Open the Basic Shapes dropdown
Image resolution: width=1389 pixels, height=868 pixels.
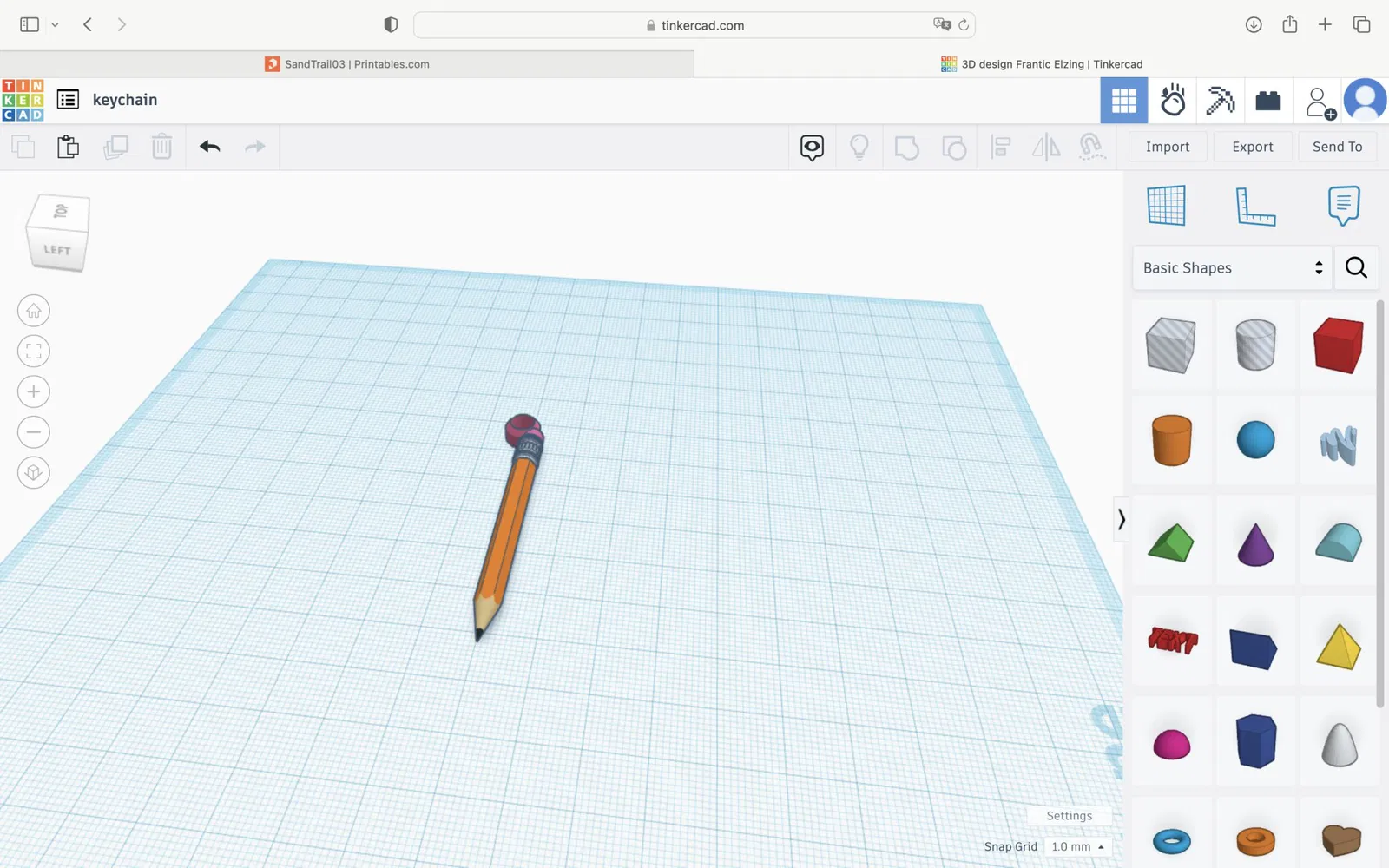(x=1232, y=268)
